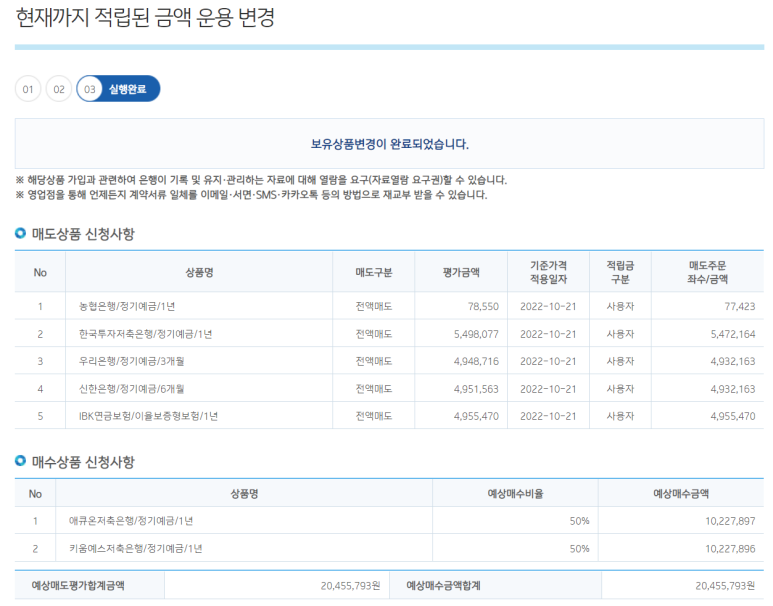The width and height of the screenshot is (773, 606).
Task: Select product IBK연금보험/이율보증형보험/1년
Action: pos(148,416)
